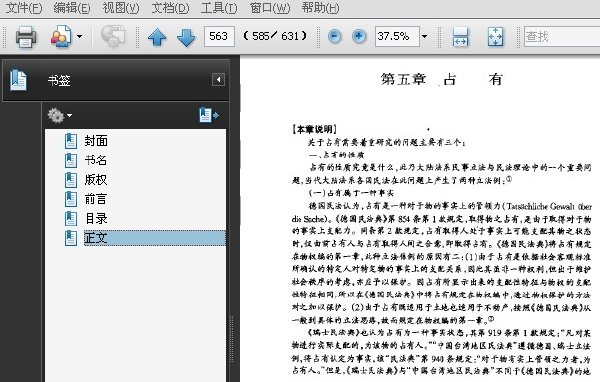This screenshot has width=600, height=382.
Task: Click the 【本章说明】 heading in document
Action: point(315,129)
